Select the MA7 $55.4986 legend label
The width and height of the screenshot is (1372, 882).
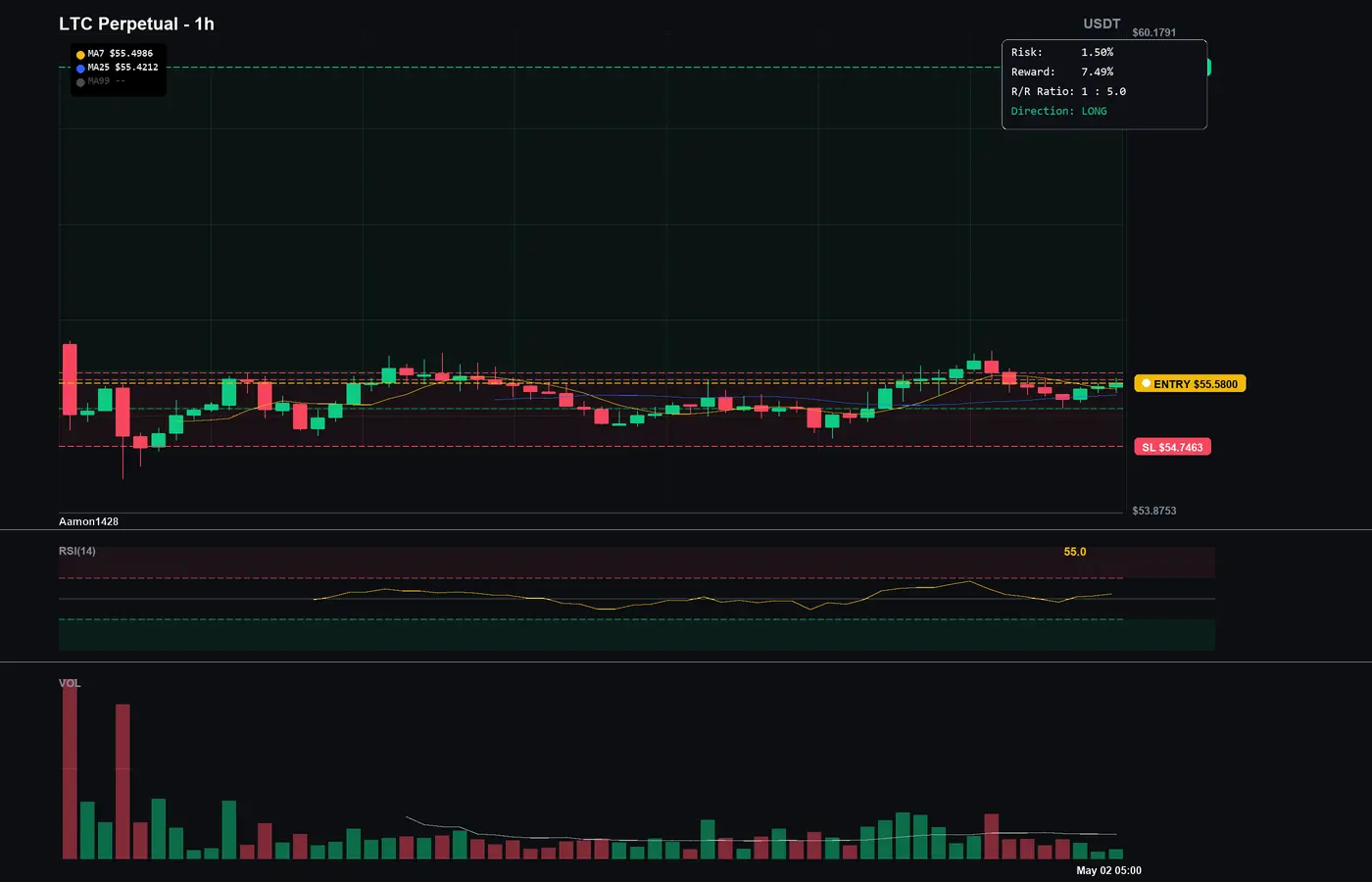pos(121,54)
